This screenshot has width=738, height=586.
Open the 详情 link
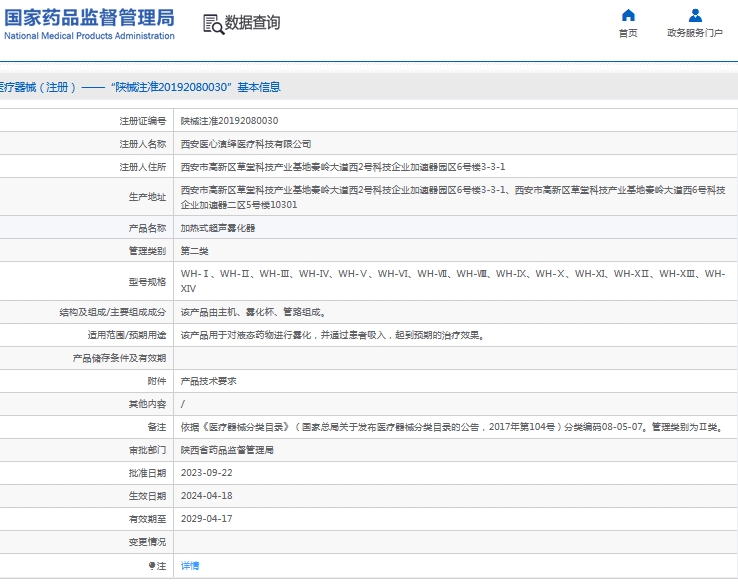coord(190,565)
